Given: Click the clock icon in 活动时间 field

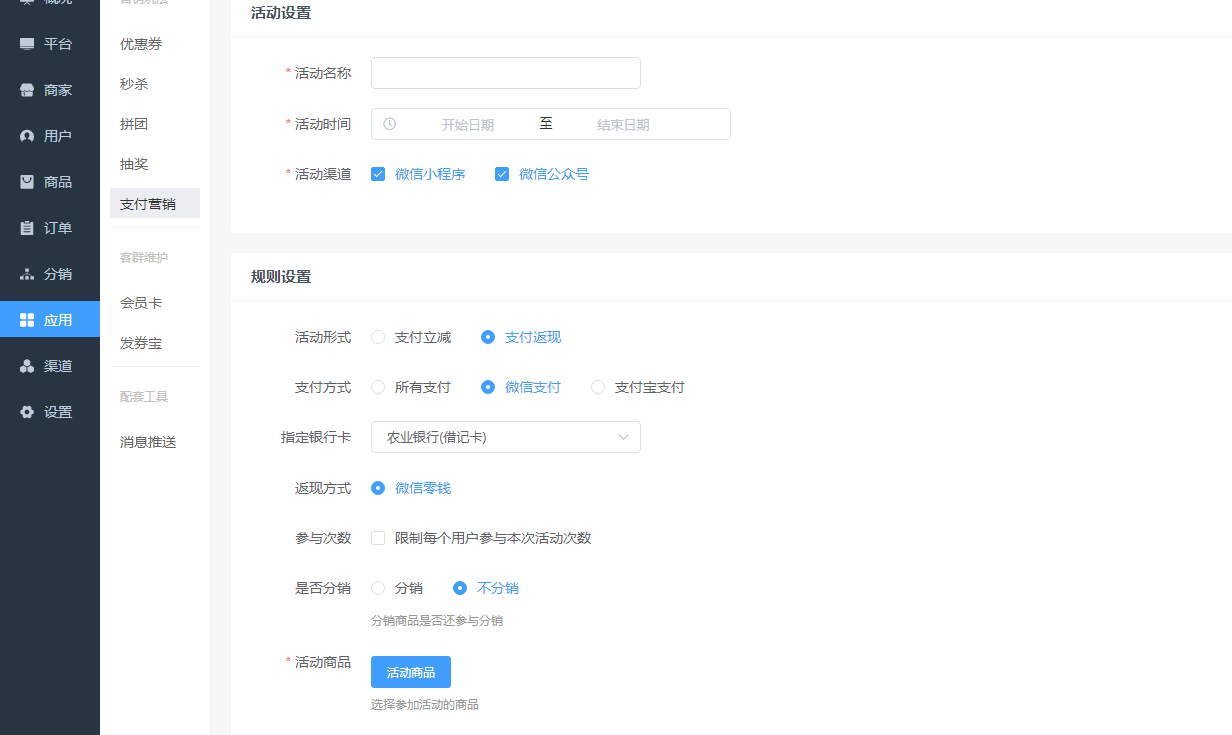Looking at the screenshot, I should point(389,124).
